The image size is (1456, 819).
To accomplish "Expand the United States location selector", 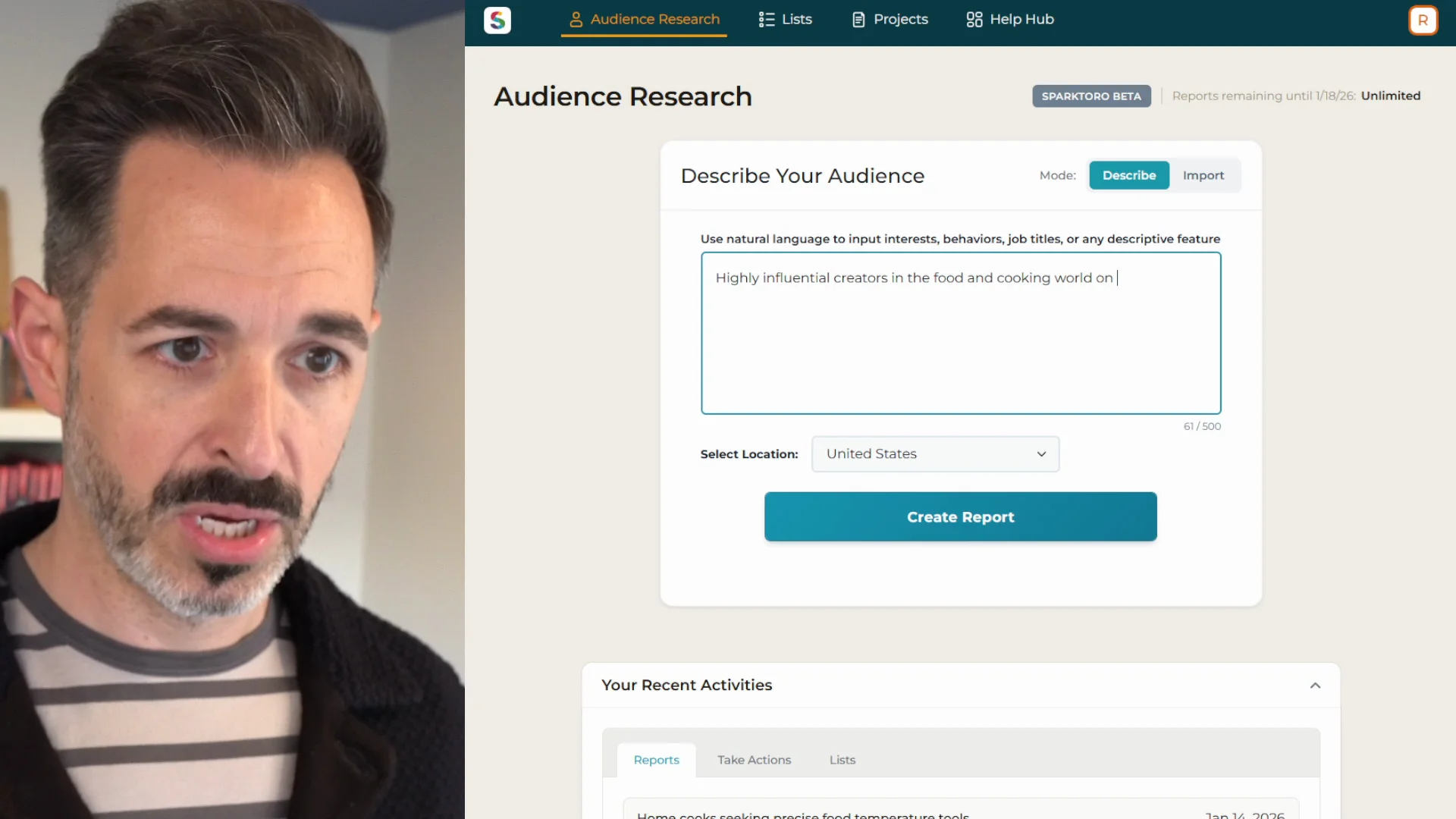I will 935,453.
